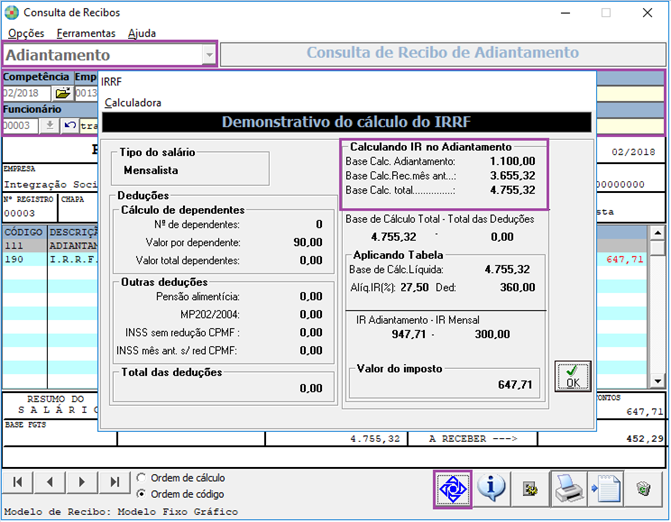This screenshot has width=671, height=522.
Task: Click the A RECEBER 452,29 value
Action: 644,439
